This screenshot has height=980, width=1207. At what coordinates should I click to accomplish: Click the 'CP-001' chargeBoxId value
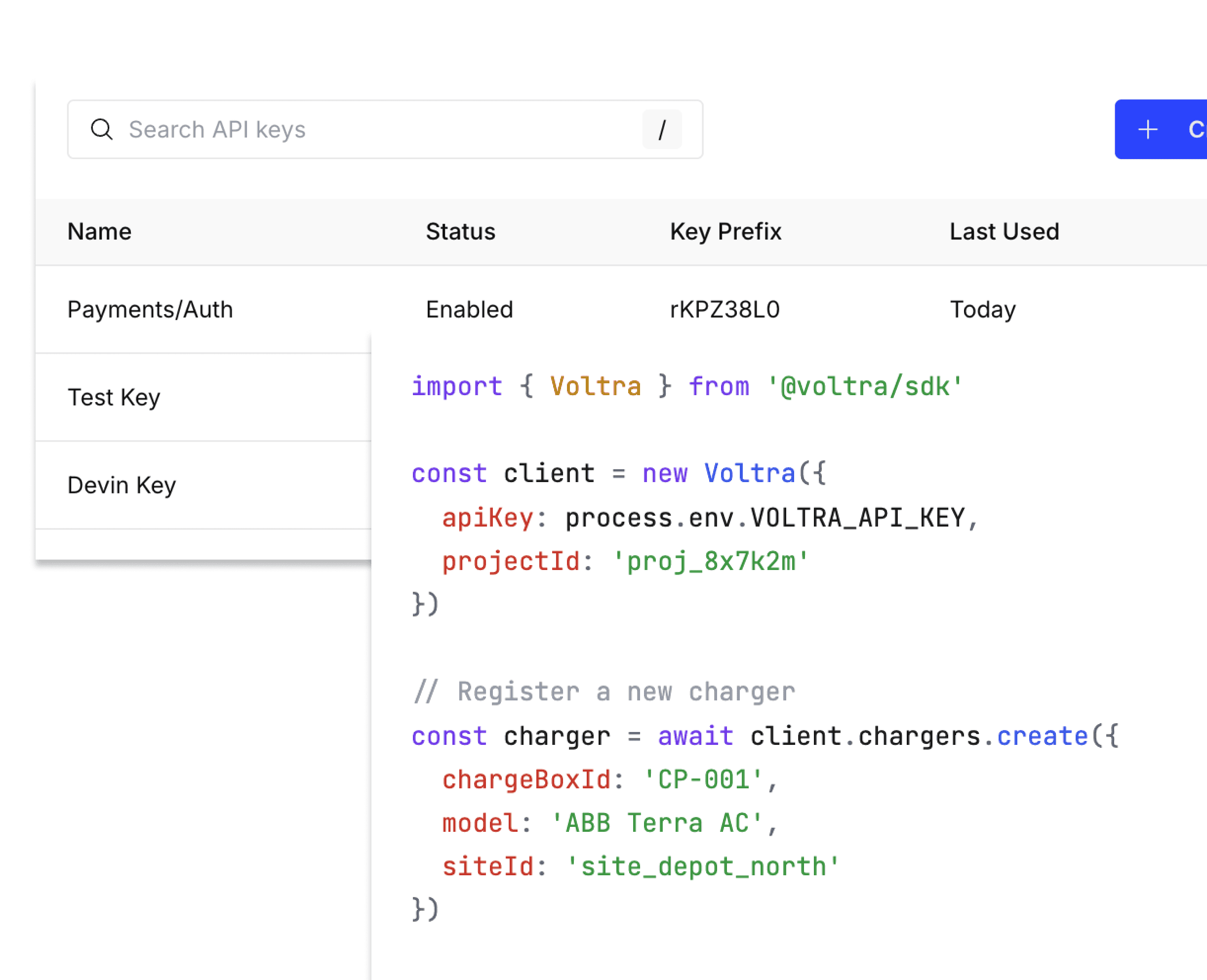[x=703, y=779]
